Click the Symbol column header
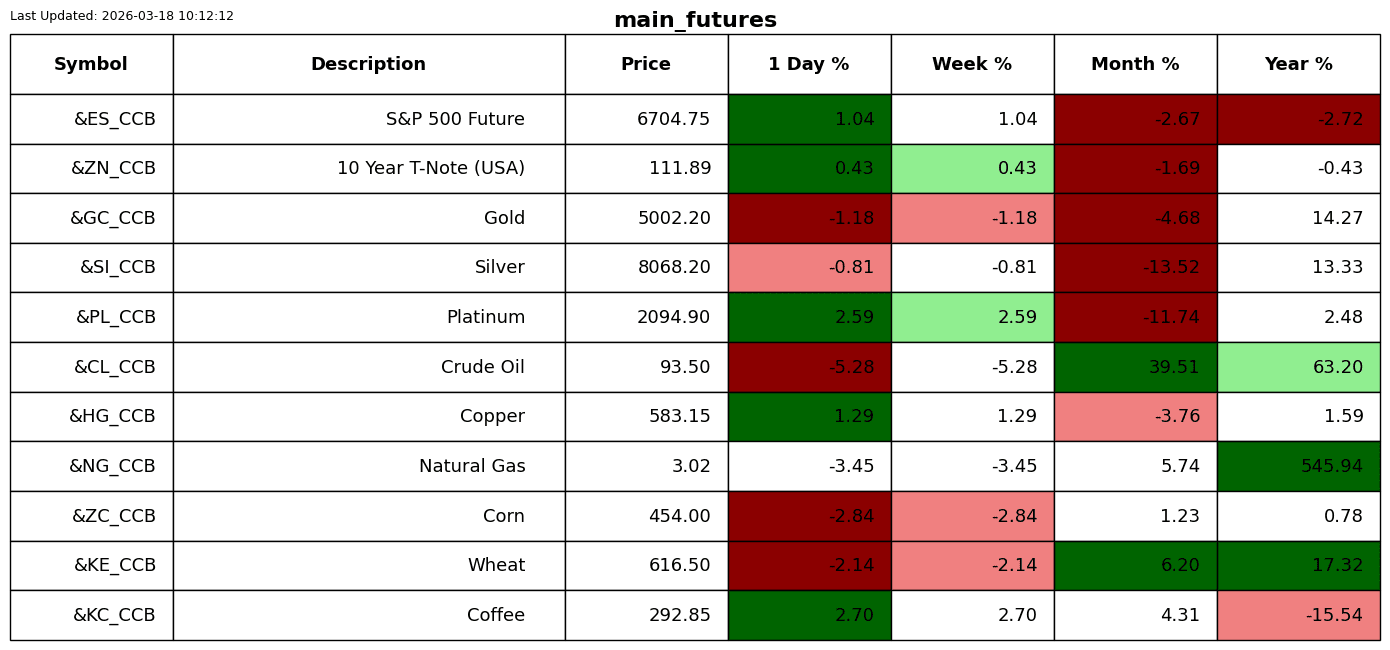Viewport: 1390px width, 650px height. [91, 64]
